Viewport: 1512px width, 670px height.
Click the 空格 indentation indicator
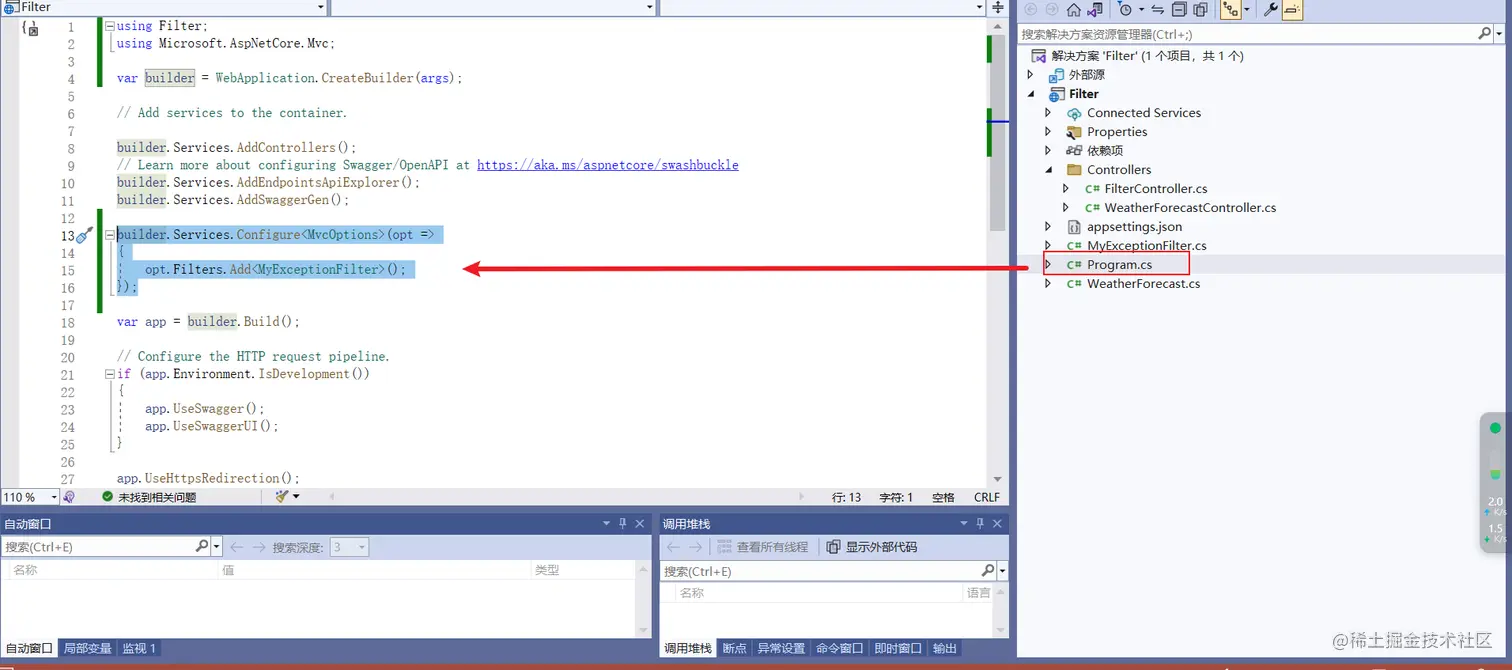[x=943, y=497]
